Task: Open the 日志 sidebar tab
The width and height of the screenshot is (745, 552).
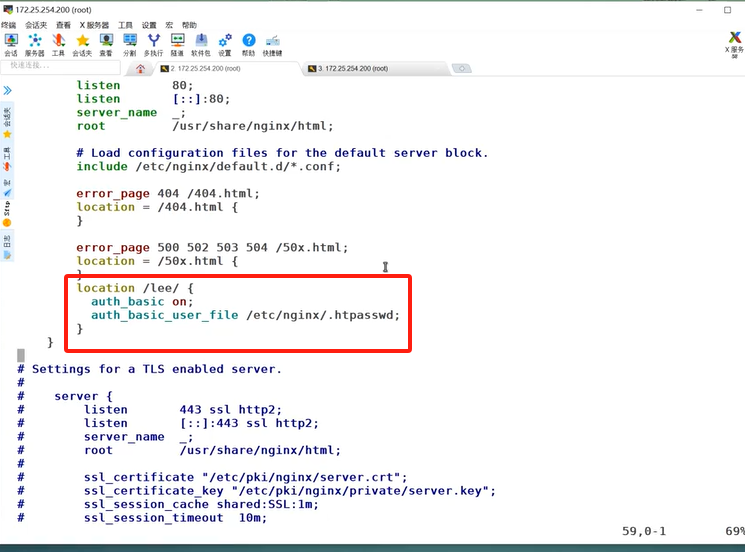Action: coord(7,247)
